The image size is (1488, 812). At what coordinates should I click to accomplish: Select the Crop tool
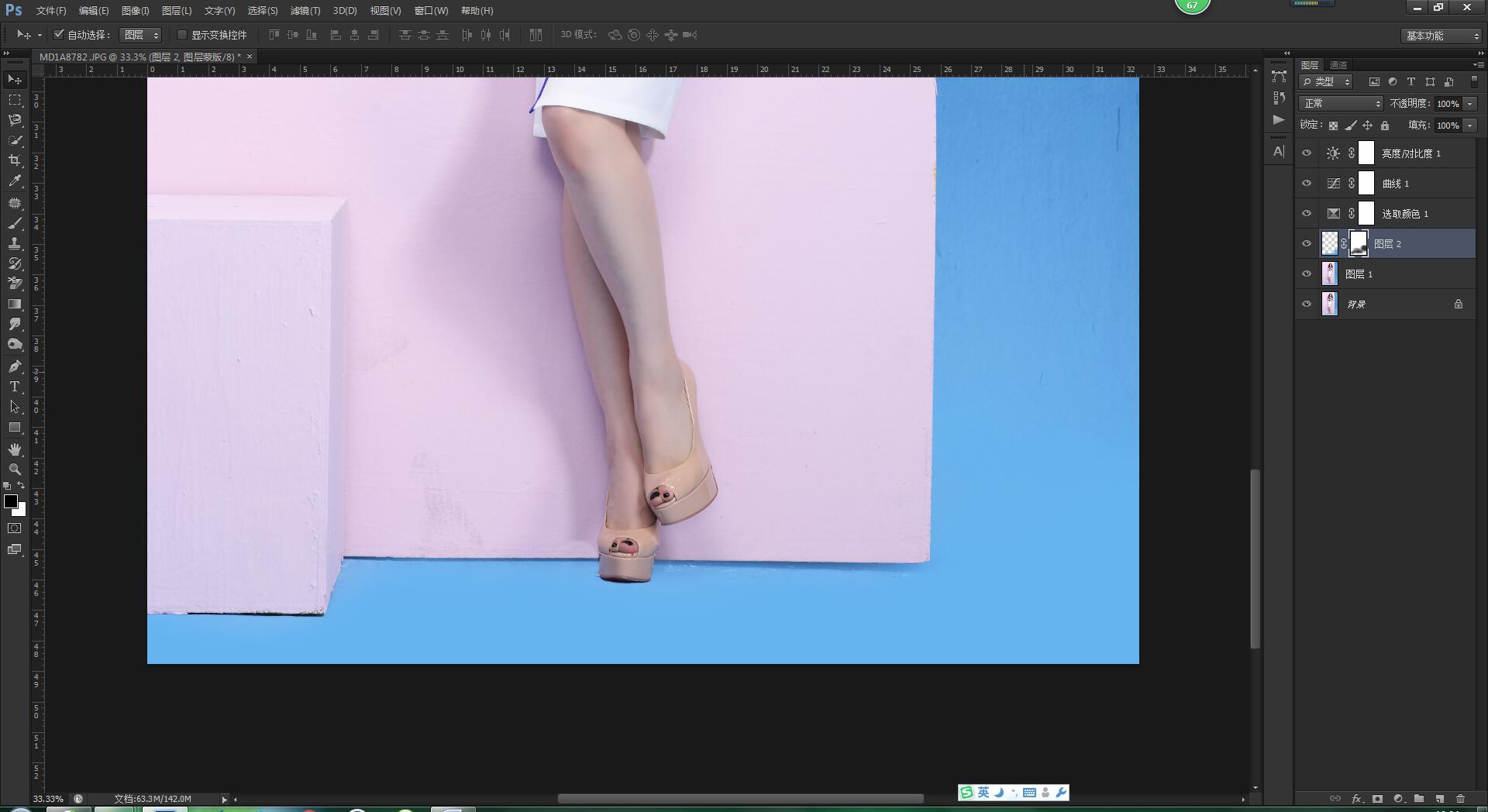tap(15, 160)
